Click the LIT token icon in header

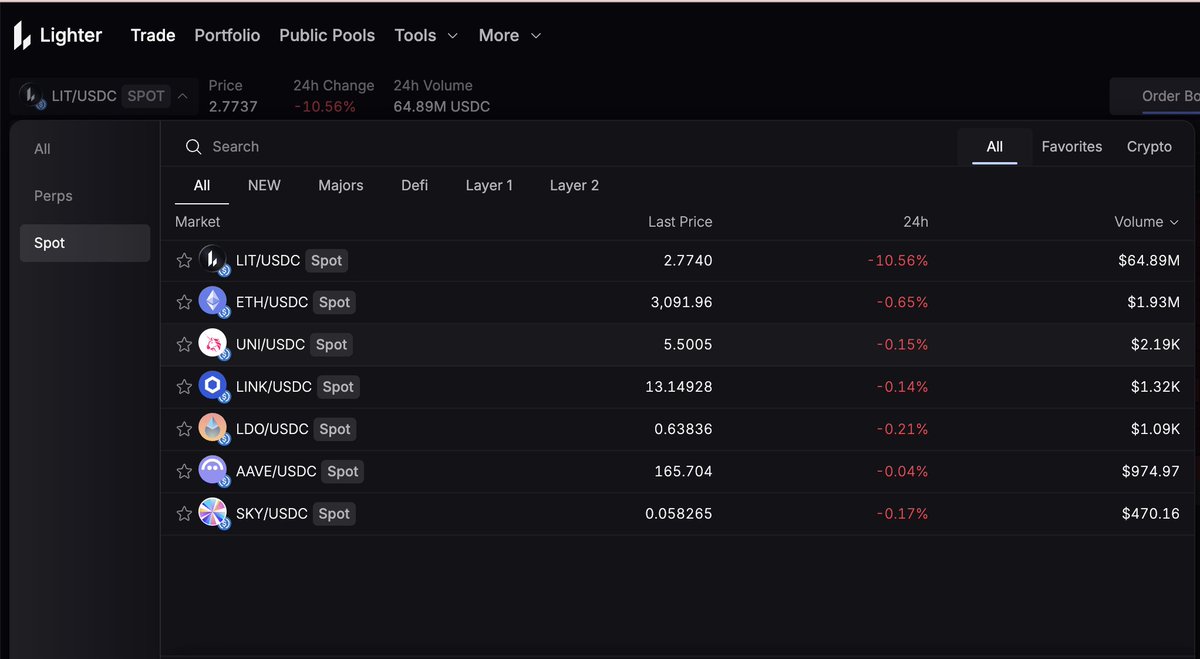pyautogui.click(x=33, y=96)
